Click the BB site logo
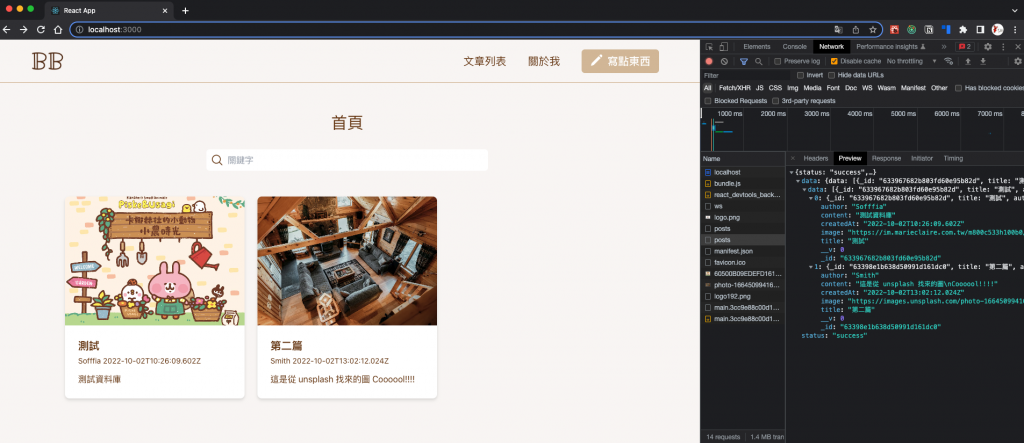 pyautogui.click(x=48, y=61)
